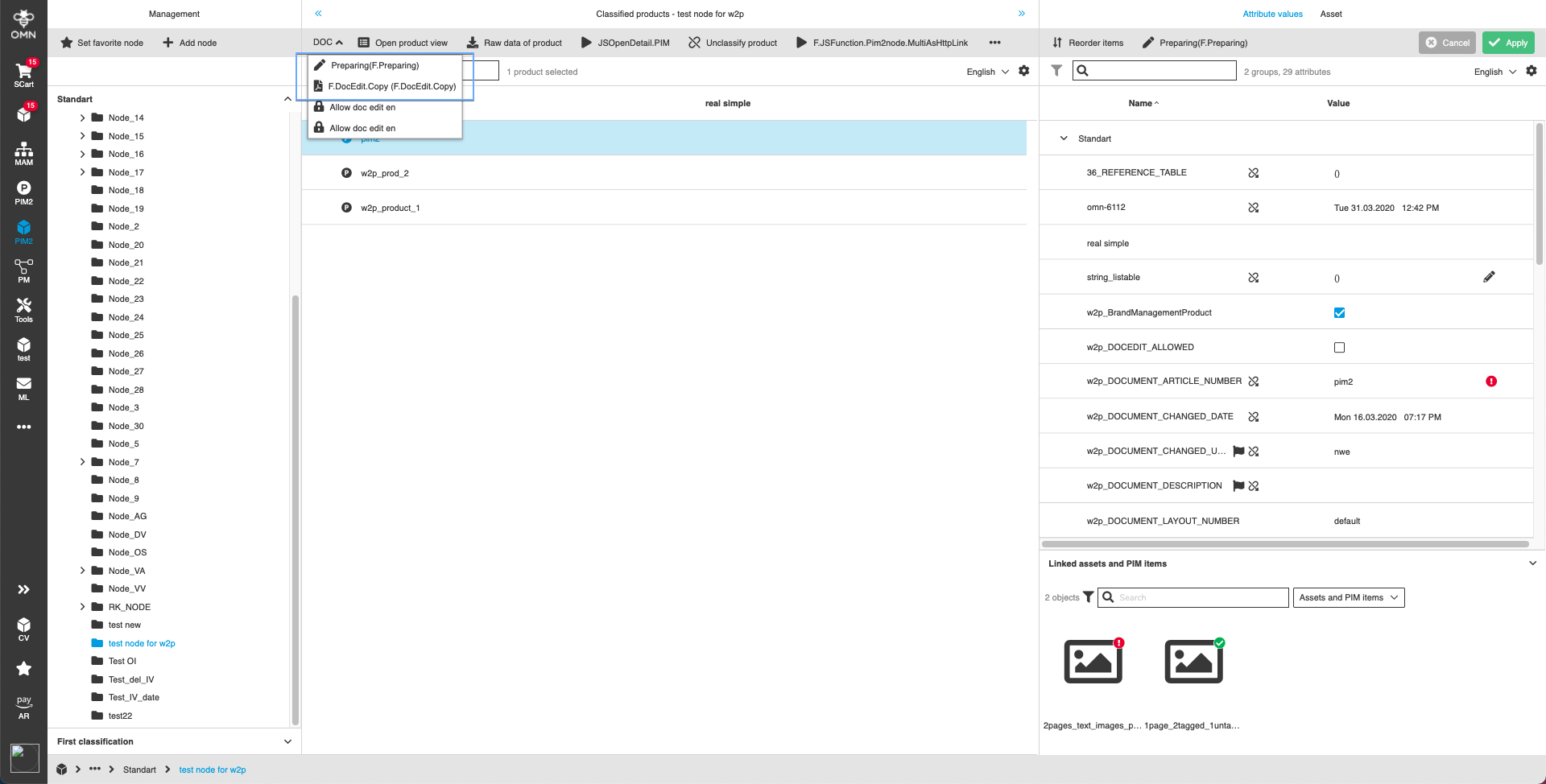Image resolution: width=1546 pixels, height=784 pixels.
Task: Open the 2pages_text_images linked asset thumbnail
Action: click(1092, 660)
